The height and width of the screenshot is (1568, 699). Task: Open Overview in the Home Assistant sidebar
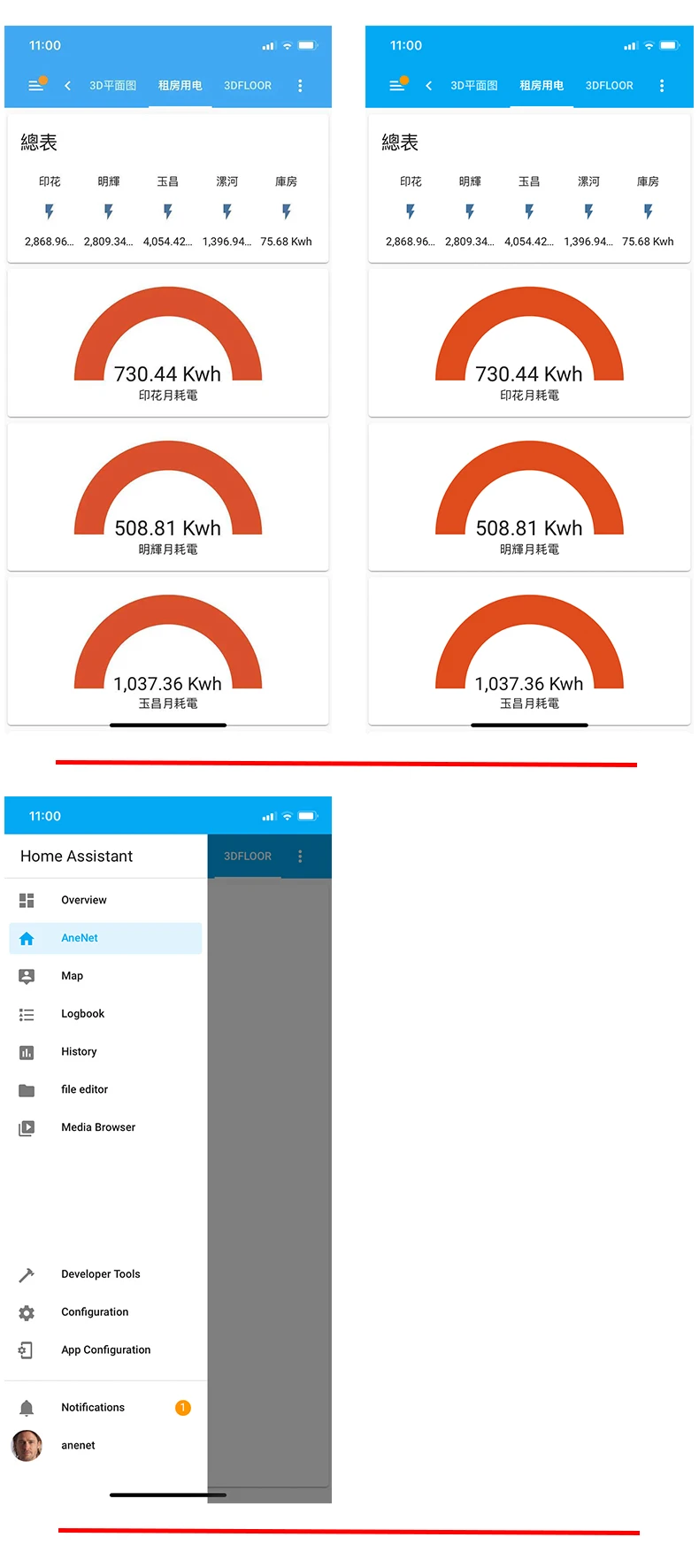click(105, 900)
